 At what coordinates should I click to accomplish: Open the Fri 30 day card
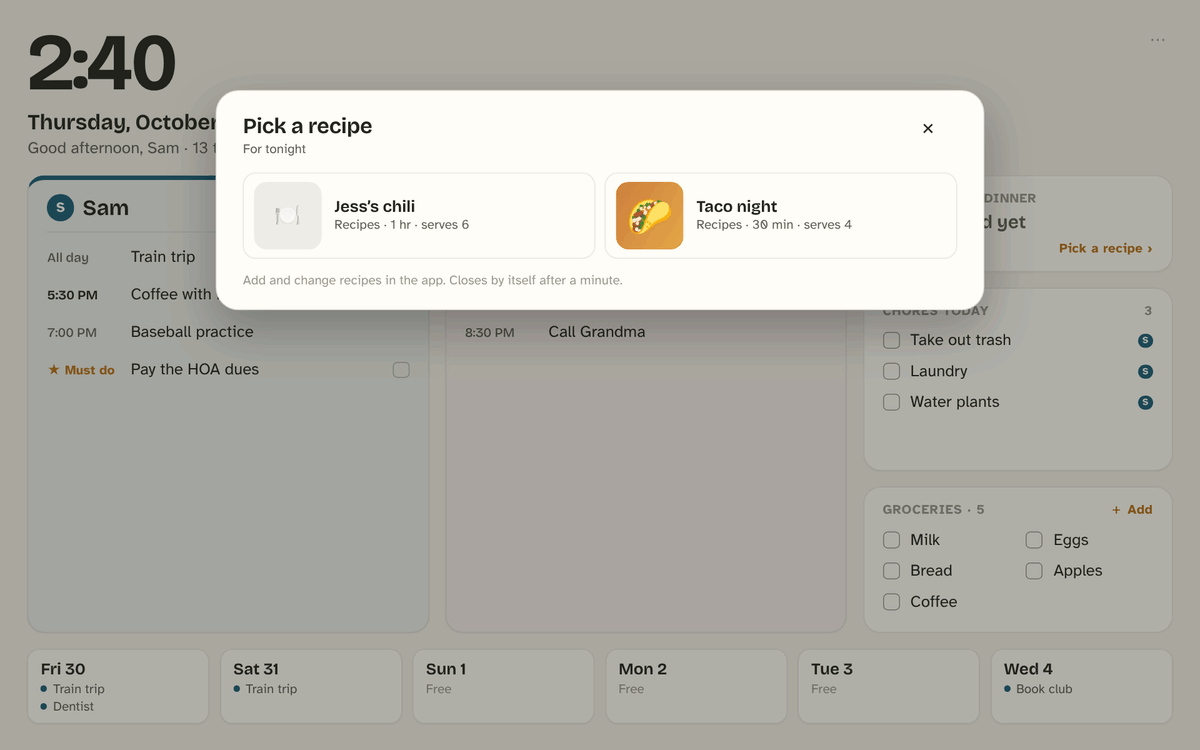[118, 686]
